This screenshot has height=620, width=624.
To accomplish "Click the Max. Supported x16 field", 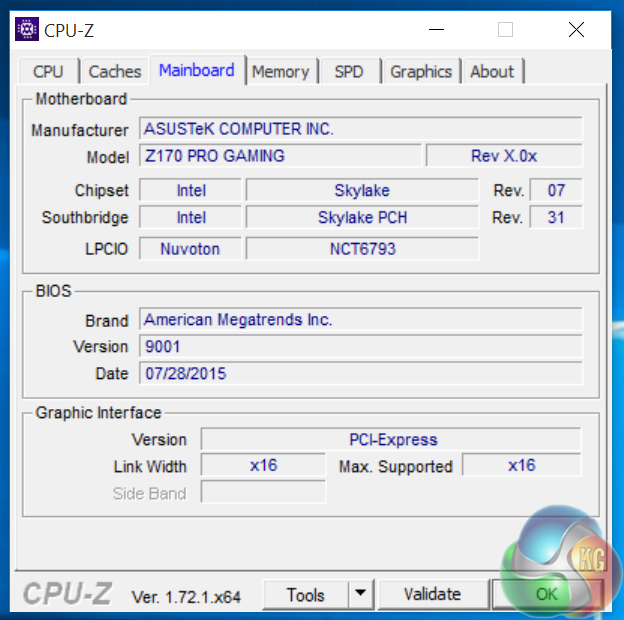I will coord(521,465).
